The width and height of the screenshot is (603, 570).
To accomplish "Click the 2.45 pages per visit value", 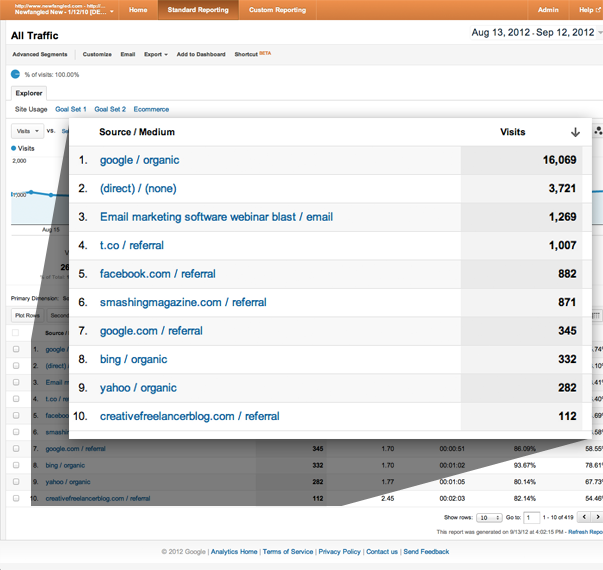I will click(x=388, y=498).
